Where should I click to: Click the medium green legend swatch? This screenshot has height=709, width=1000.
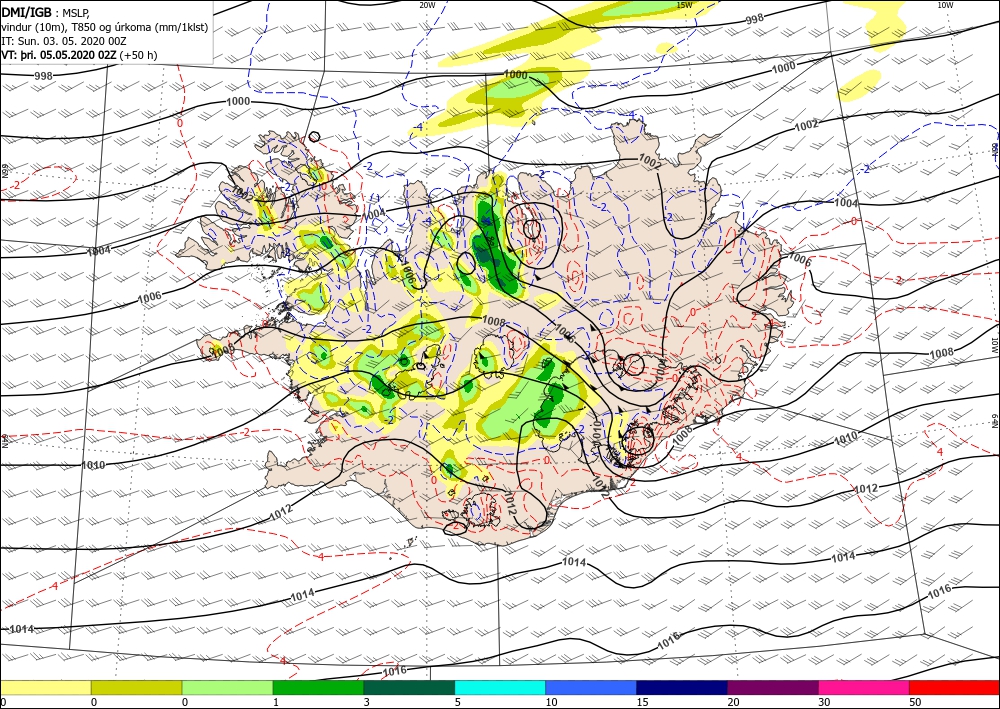click(x=318, y=687)
